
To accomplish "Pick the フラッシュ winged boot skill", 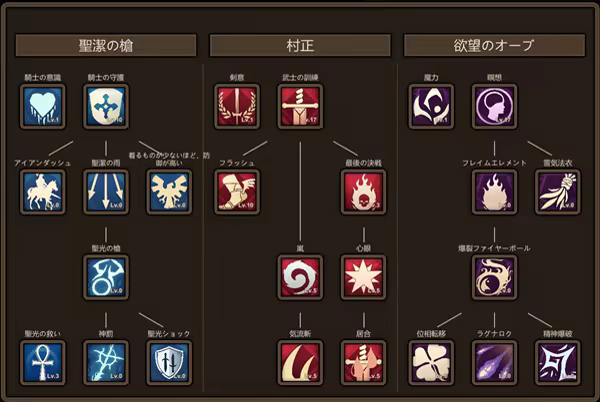I will pyautogui.click(x=237, y=192).
